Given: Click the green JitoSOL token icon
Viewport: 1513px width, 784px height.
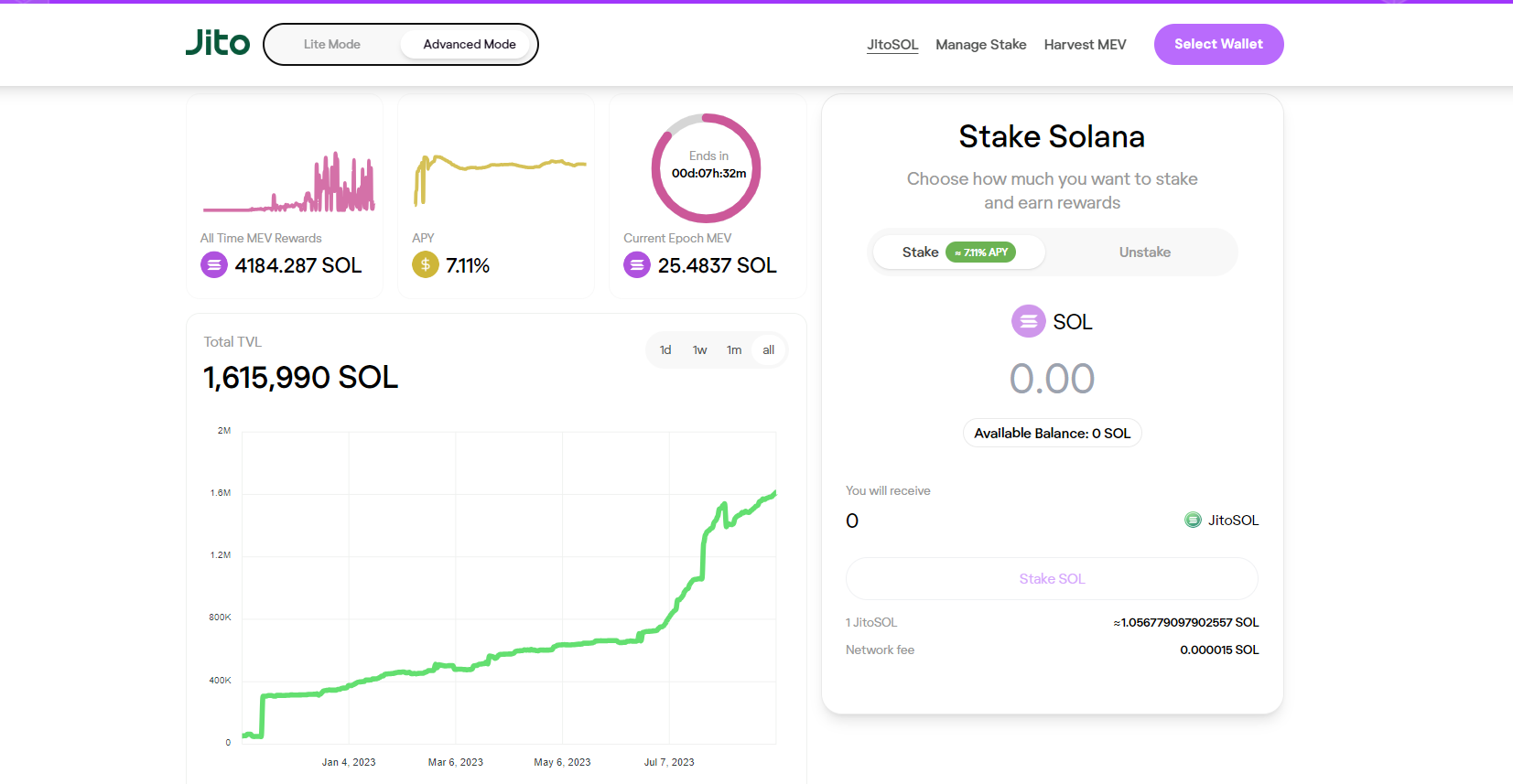Looking at the screenshot, I should click(1193, 521).
